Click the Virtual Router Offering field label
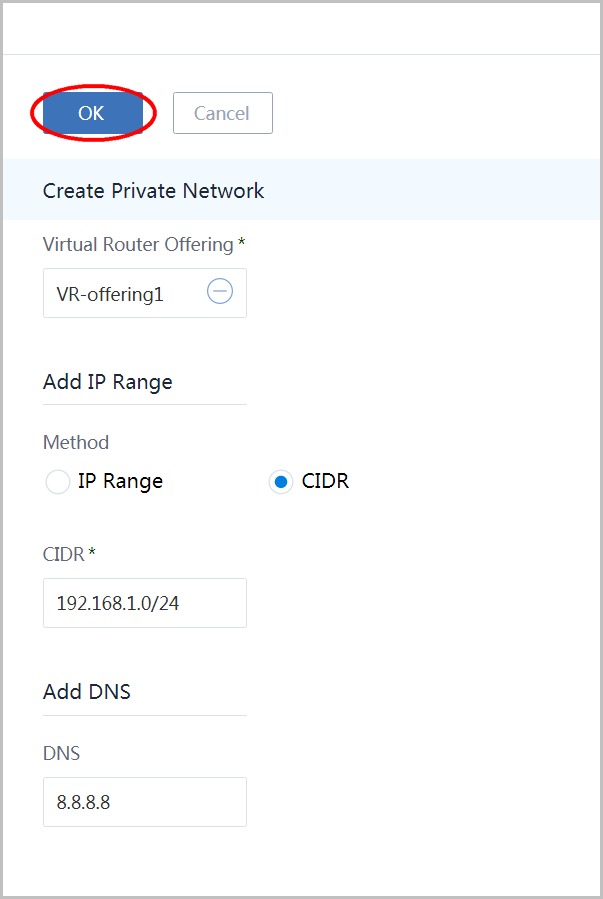Image resolution: width=603 pixels, height=899 pixels. (x=138, y=244)
